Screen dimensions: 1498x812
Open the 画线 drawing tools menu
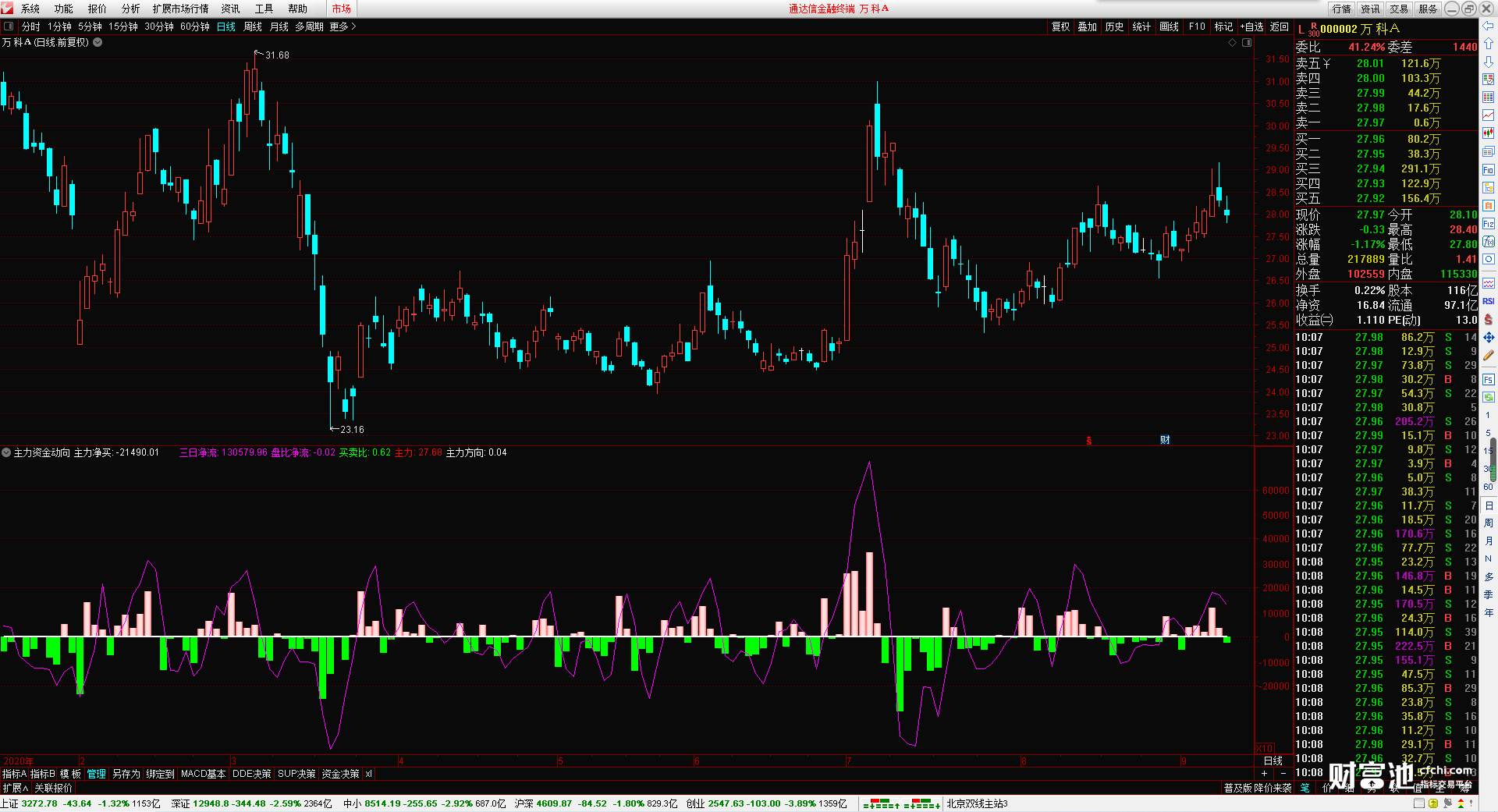1170,27
